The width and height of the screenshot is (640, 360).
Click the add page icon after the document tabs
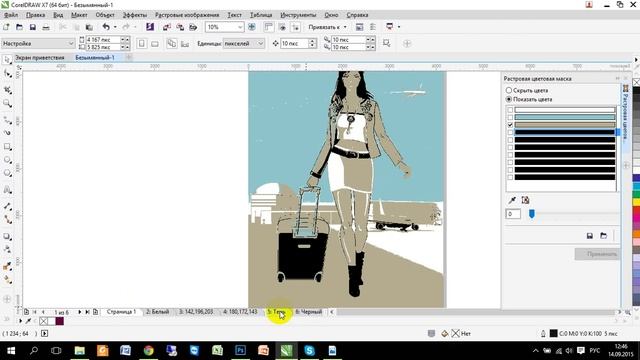[x=129, y=58]
